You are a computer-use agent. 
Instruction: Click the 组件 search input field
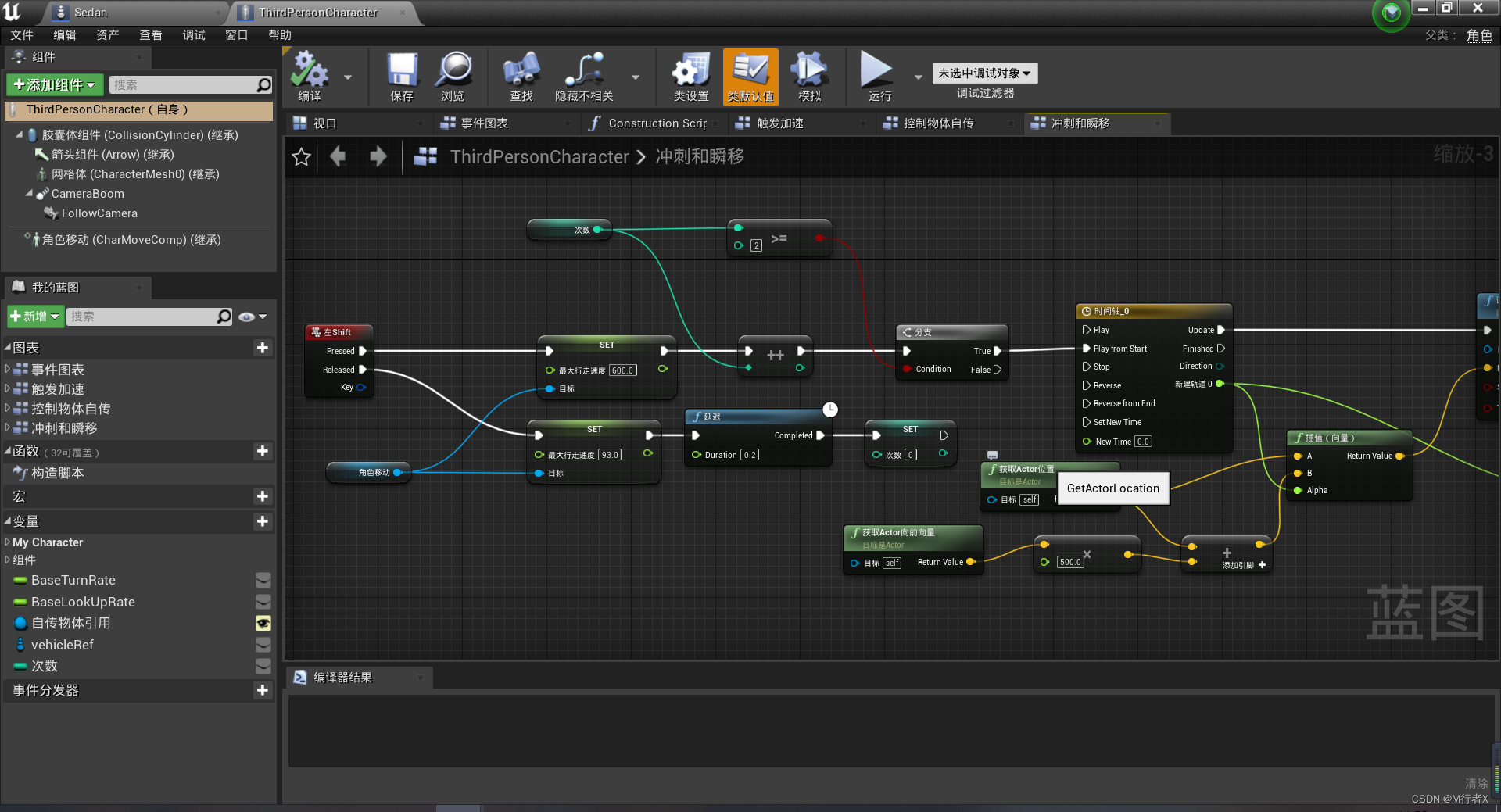(184, 84)
